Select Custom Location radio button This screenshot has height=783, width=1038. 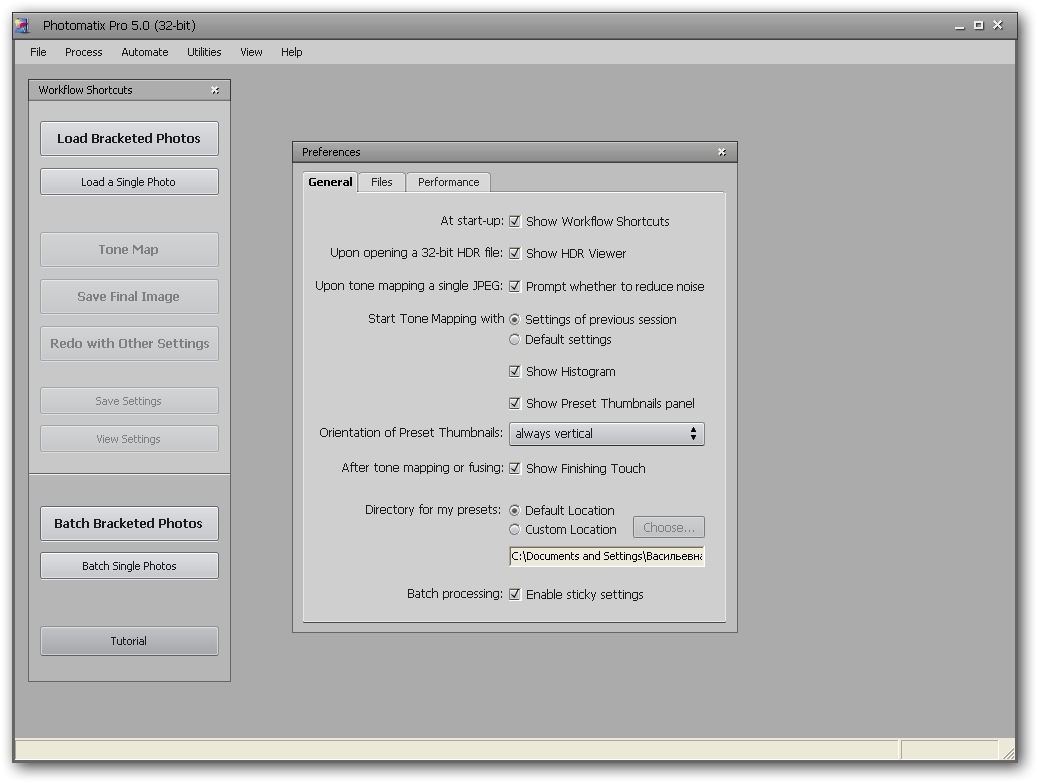tap(514, 530)
